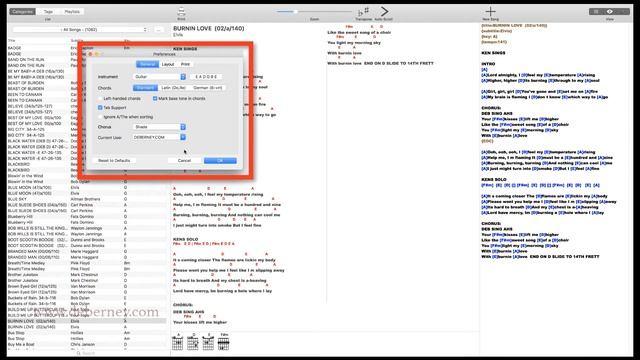Screen dimensions: 640x360
Task: Toggle the Tab Support checkbox
Action: tap(100, 108)
